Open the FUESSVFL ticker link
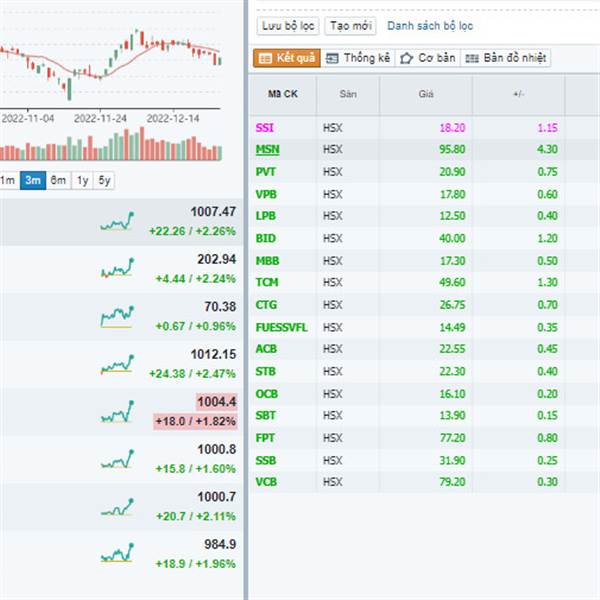The image size is (600, 600). pyautogui.click(x=282, y=328)
